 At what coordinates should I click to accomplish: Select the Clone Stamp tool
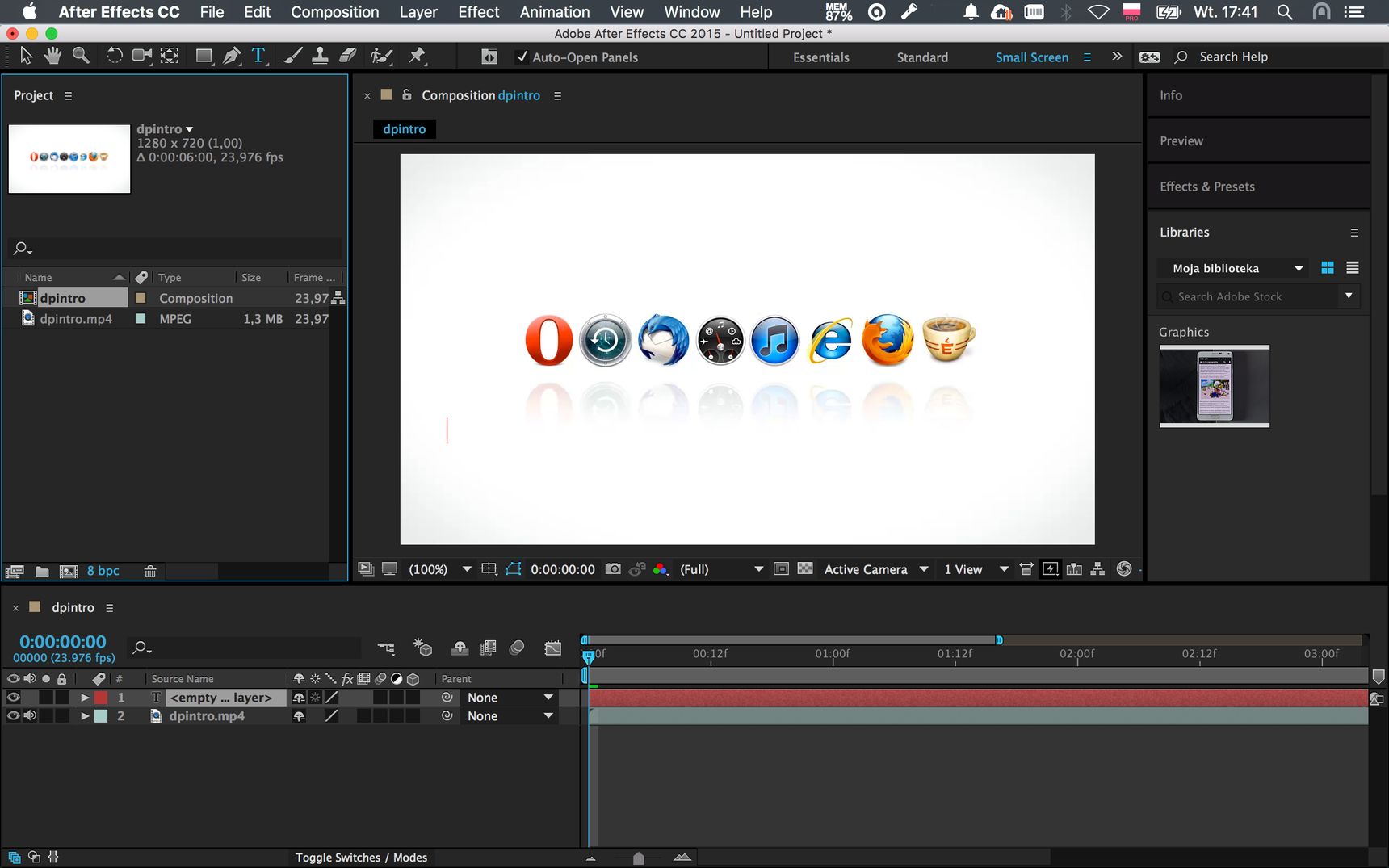[x=320, y=56]
